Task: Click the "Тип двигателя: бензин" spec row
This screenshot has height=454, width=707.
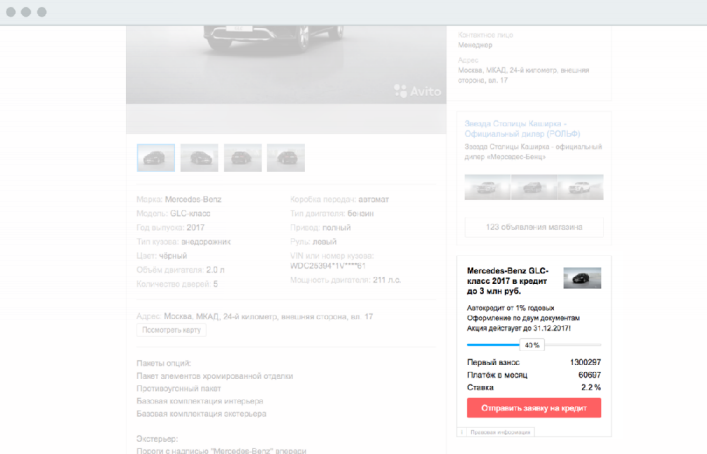Action: tap(332, 213)
